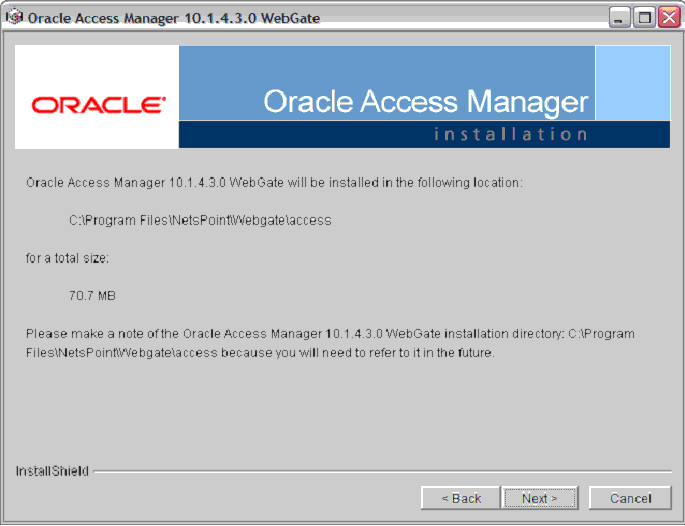Click the 'Please make a note' paragraph
Screen dimensions: 685x526
pyautogui.click(x=330, y=343)
